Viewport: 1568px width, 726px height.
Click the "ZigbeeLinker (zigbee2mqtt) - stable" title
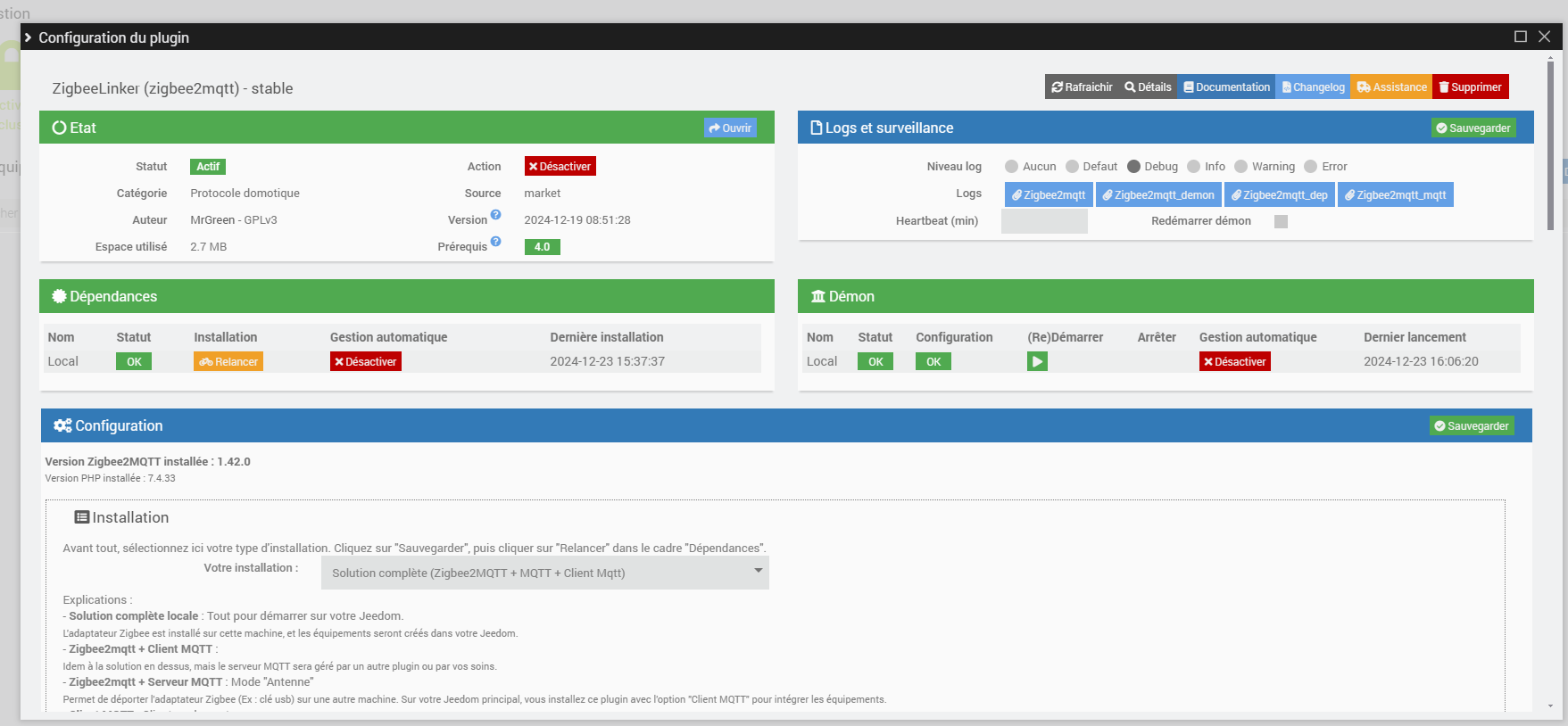(x=172, y=88)
